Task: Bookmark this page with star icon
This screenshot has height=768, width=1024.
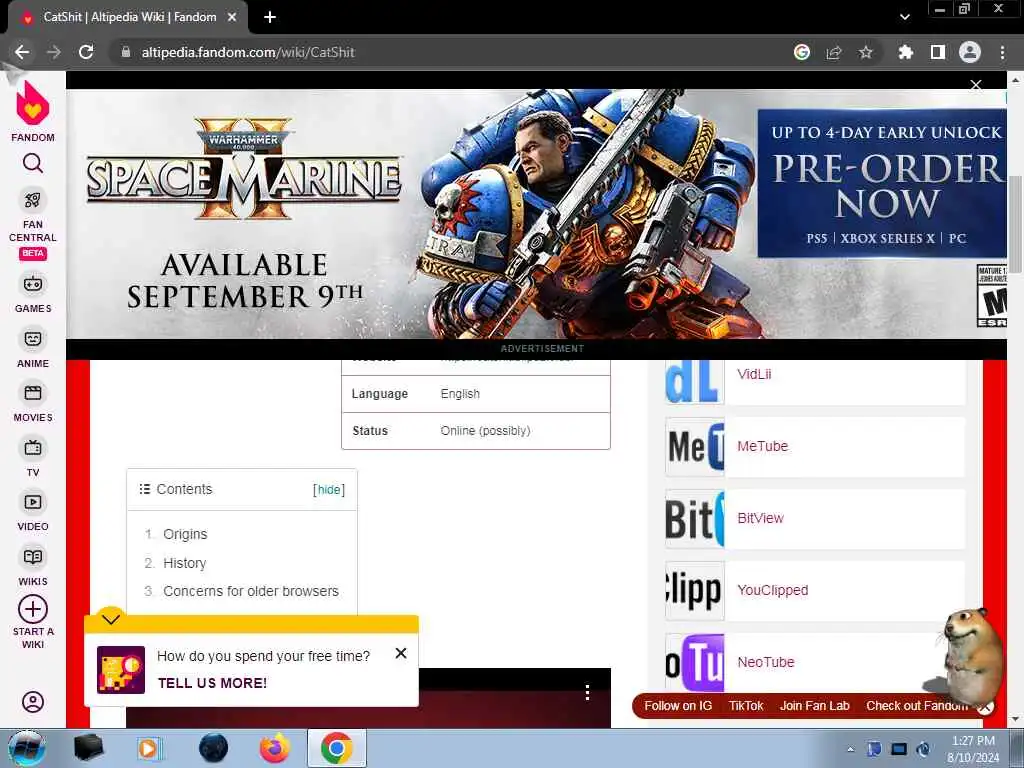Action: pyautogui.click(x=865, y=52)
